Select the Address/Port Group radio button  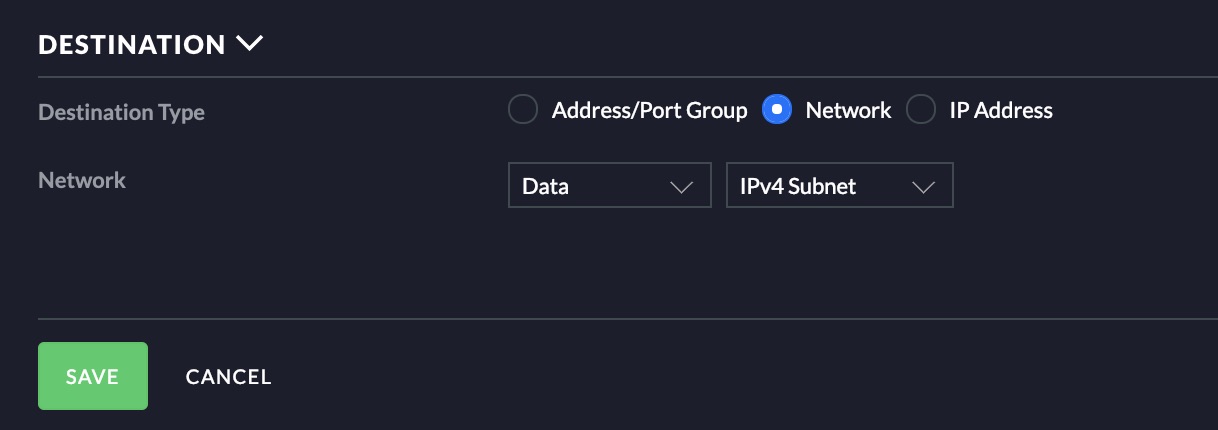coord(523,110)
